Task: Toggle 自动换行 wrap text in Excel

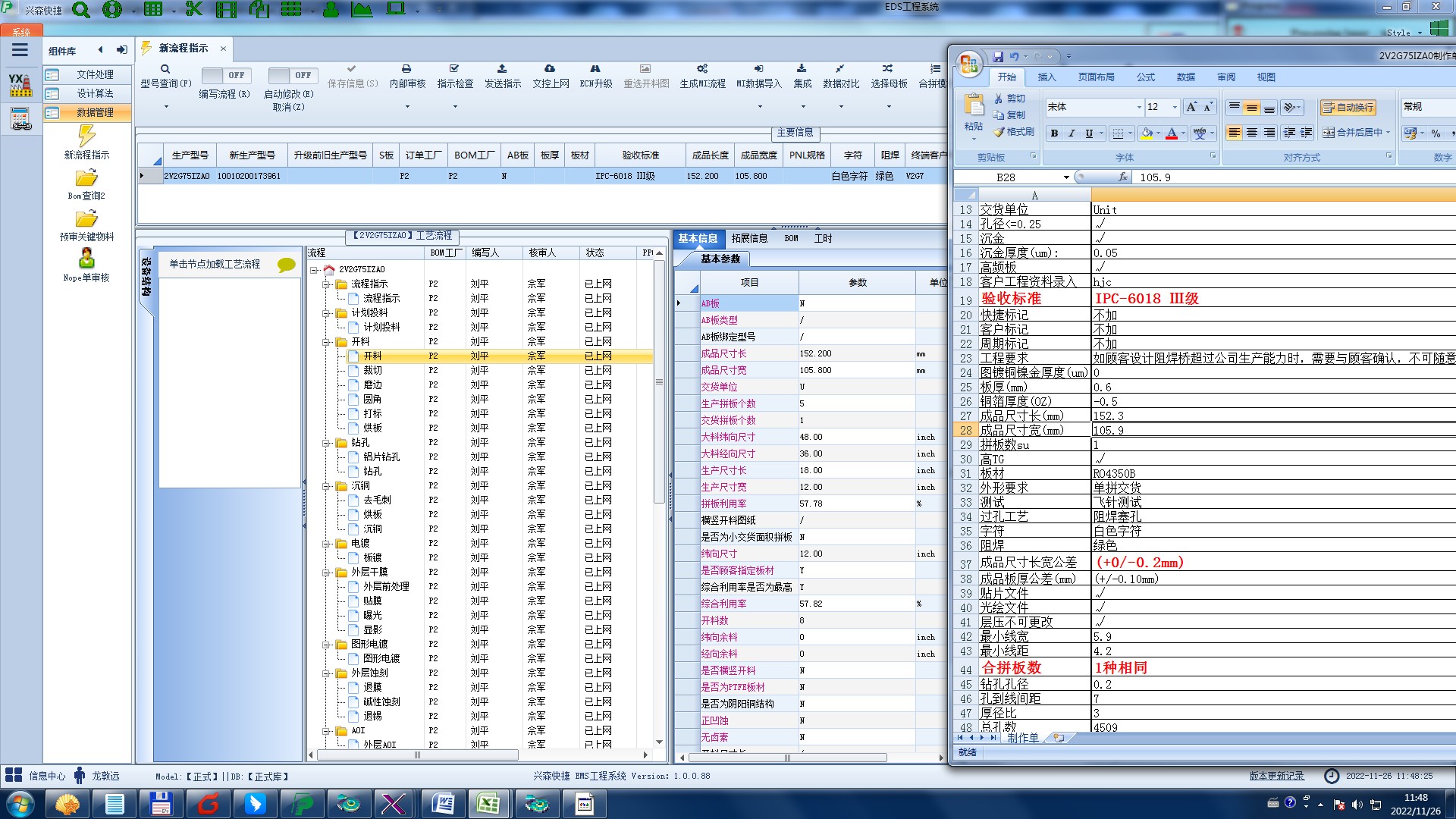Action: 1348,108
